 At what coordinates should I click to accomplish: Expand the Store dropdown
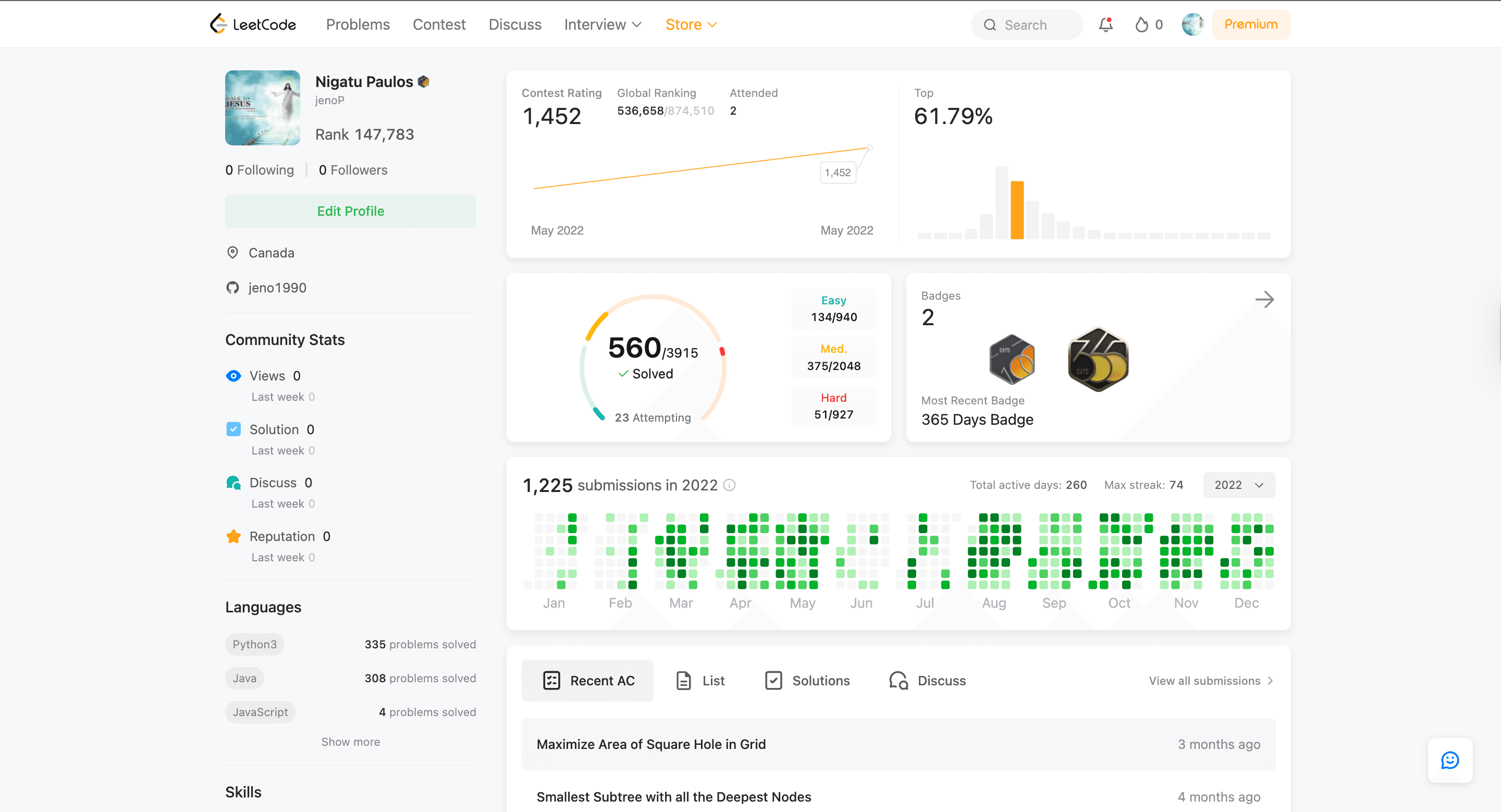tap(691, 24)
